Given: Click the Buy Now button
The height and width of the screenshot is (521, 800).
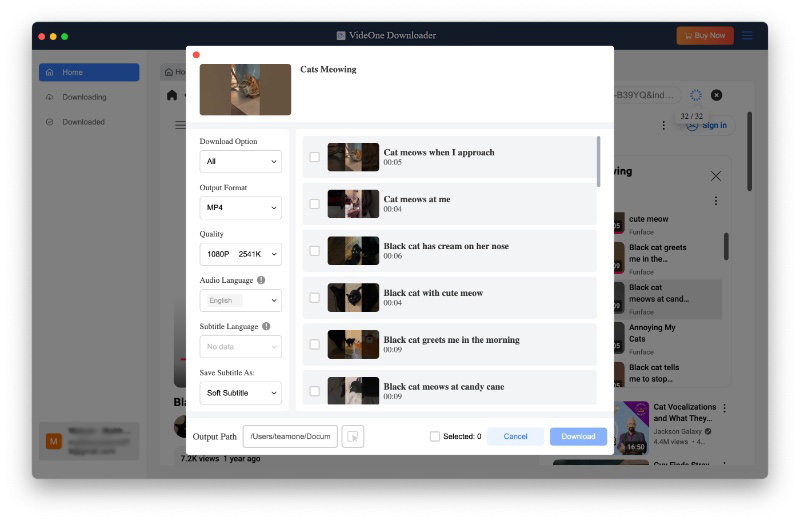Looking at the screenshot, I should [705, 35].
